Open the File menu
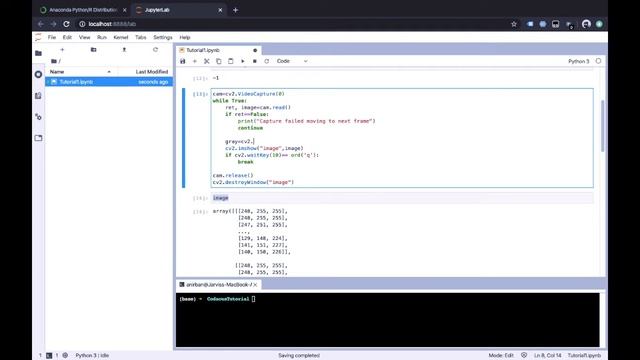 (52, 37)
